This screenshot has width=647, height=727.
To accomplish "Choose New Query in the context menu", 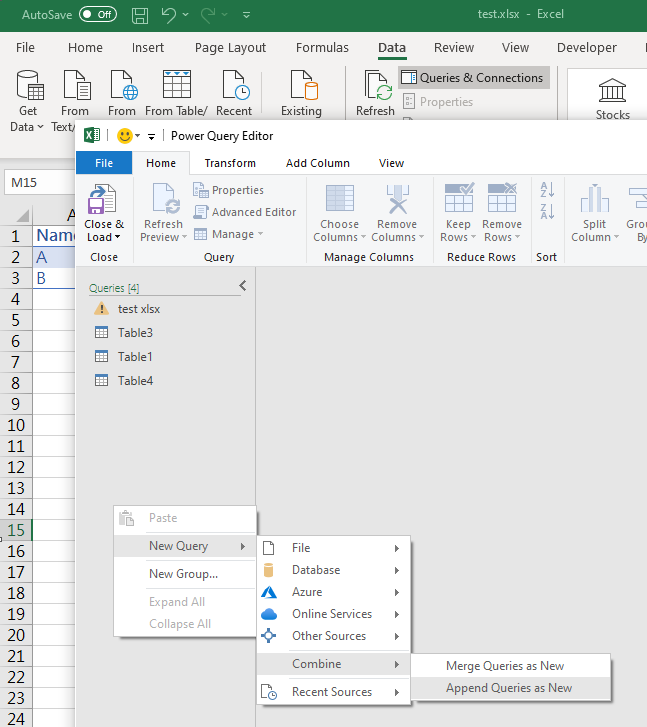I will click(185, 546).
